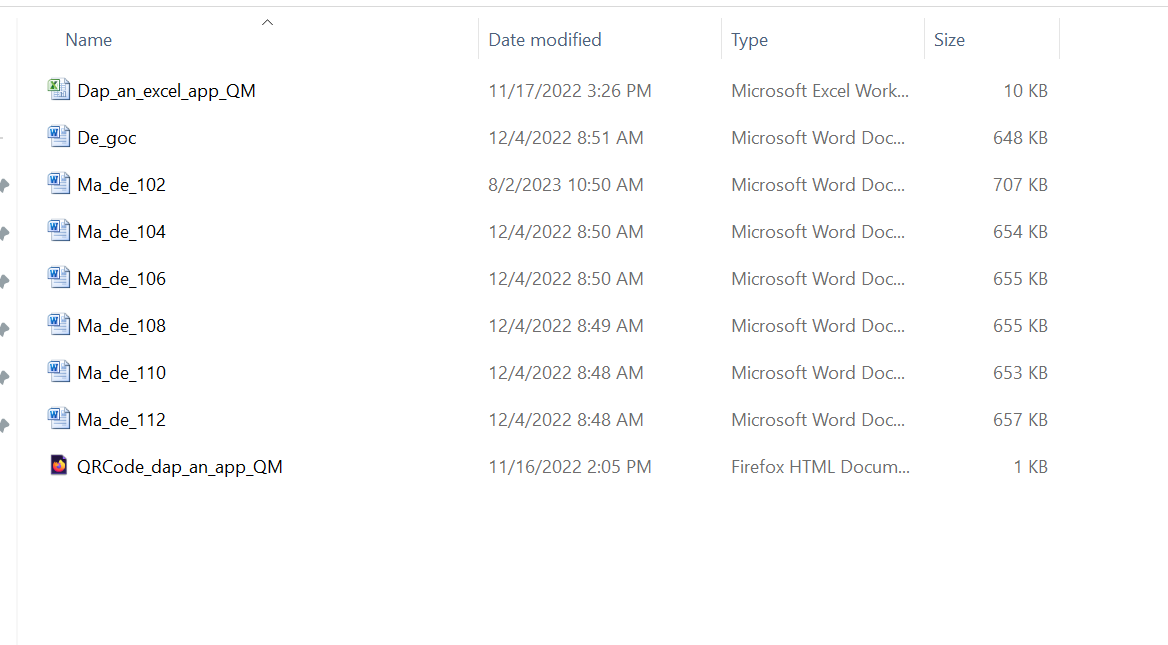Click the Firefox icon for QRCode_dap_an_app_QM
The height and width of the screenshot is (645, 1168).
59,466
